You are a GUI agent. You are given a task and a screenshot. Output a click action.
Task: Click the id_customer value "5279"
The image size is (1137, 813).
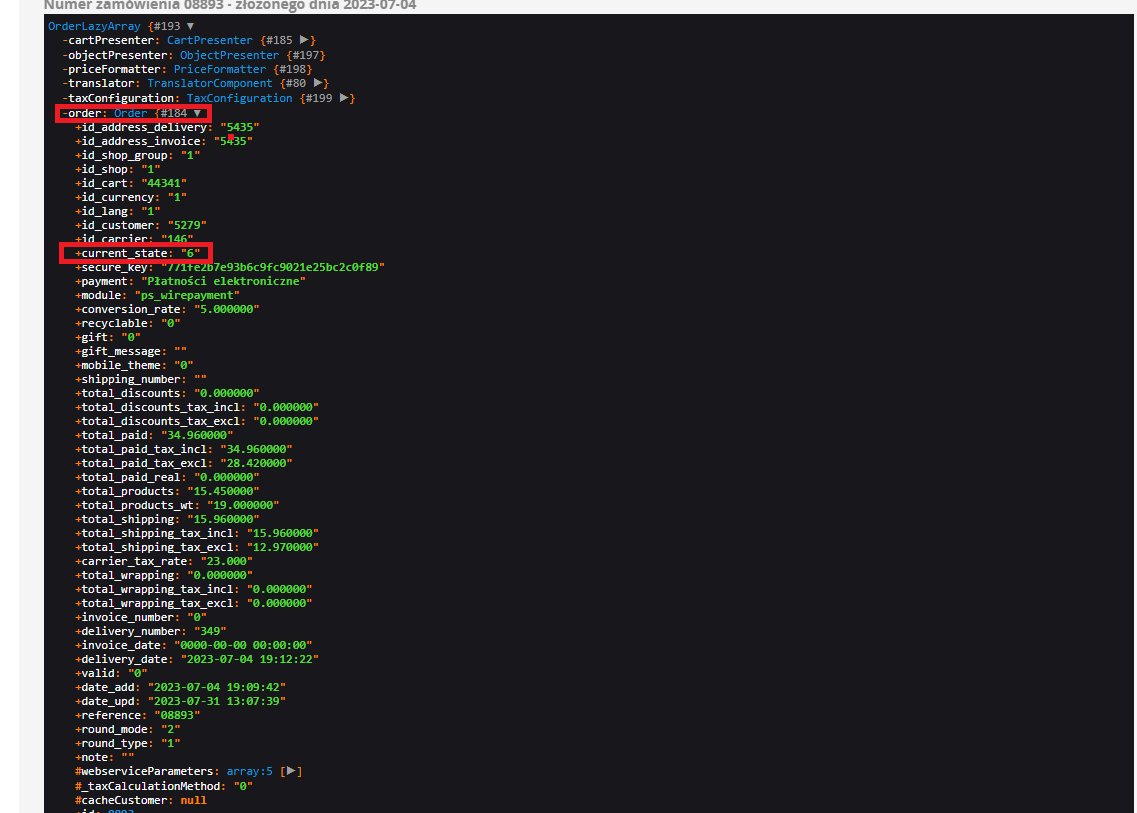[x=187, y=225]
